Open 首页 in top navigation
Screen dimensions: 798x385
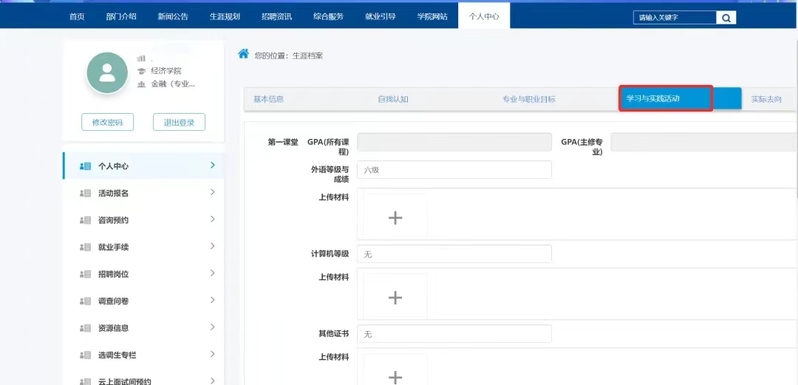tap(77, 16)
